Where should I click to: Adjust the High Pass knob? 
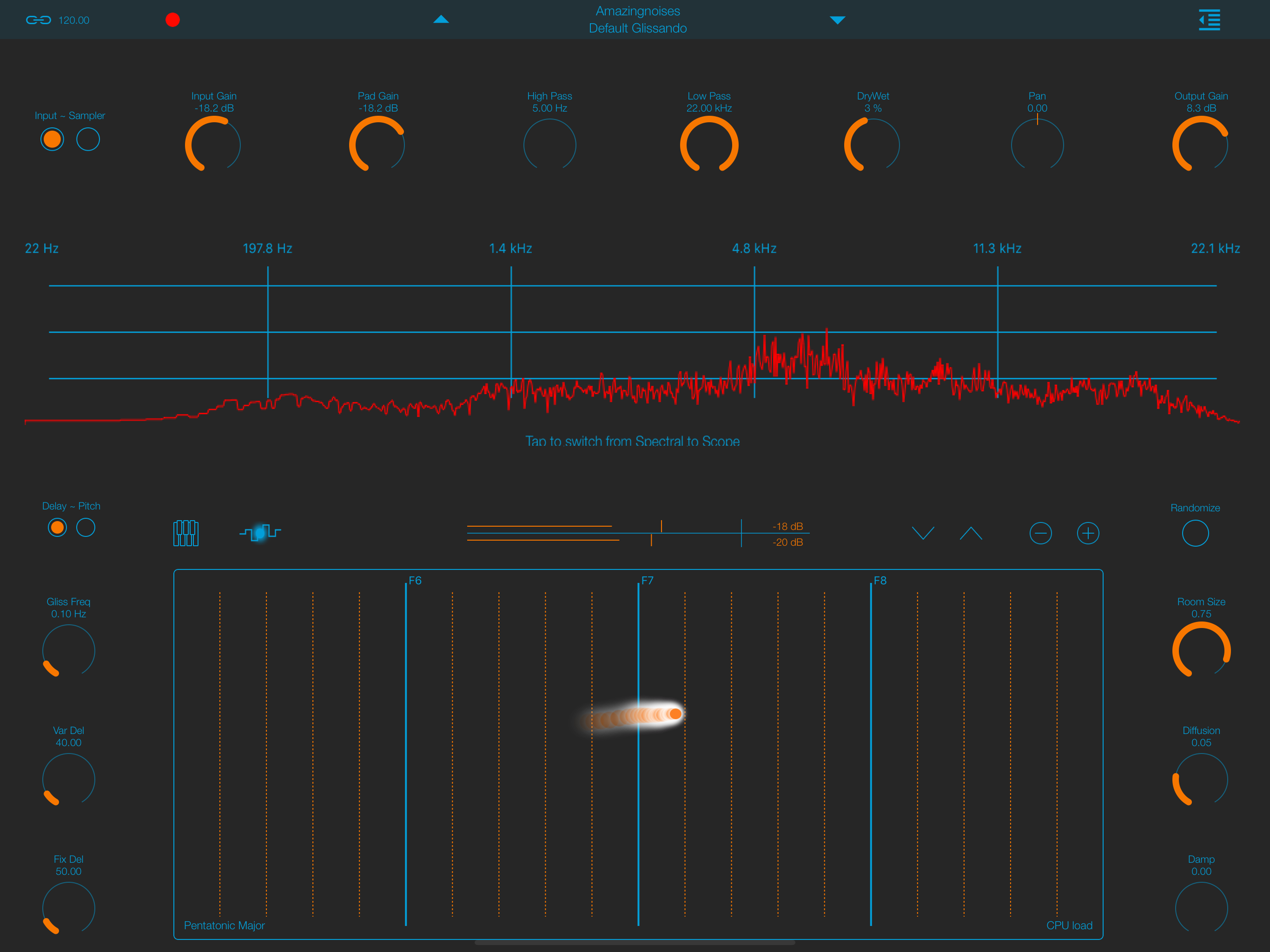point(549,145)
